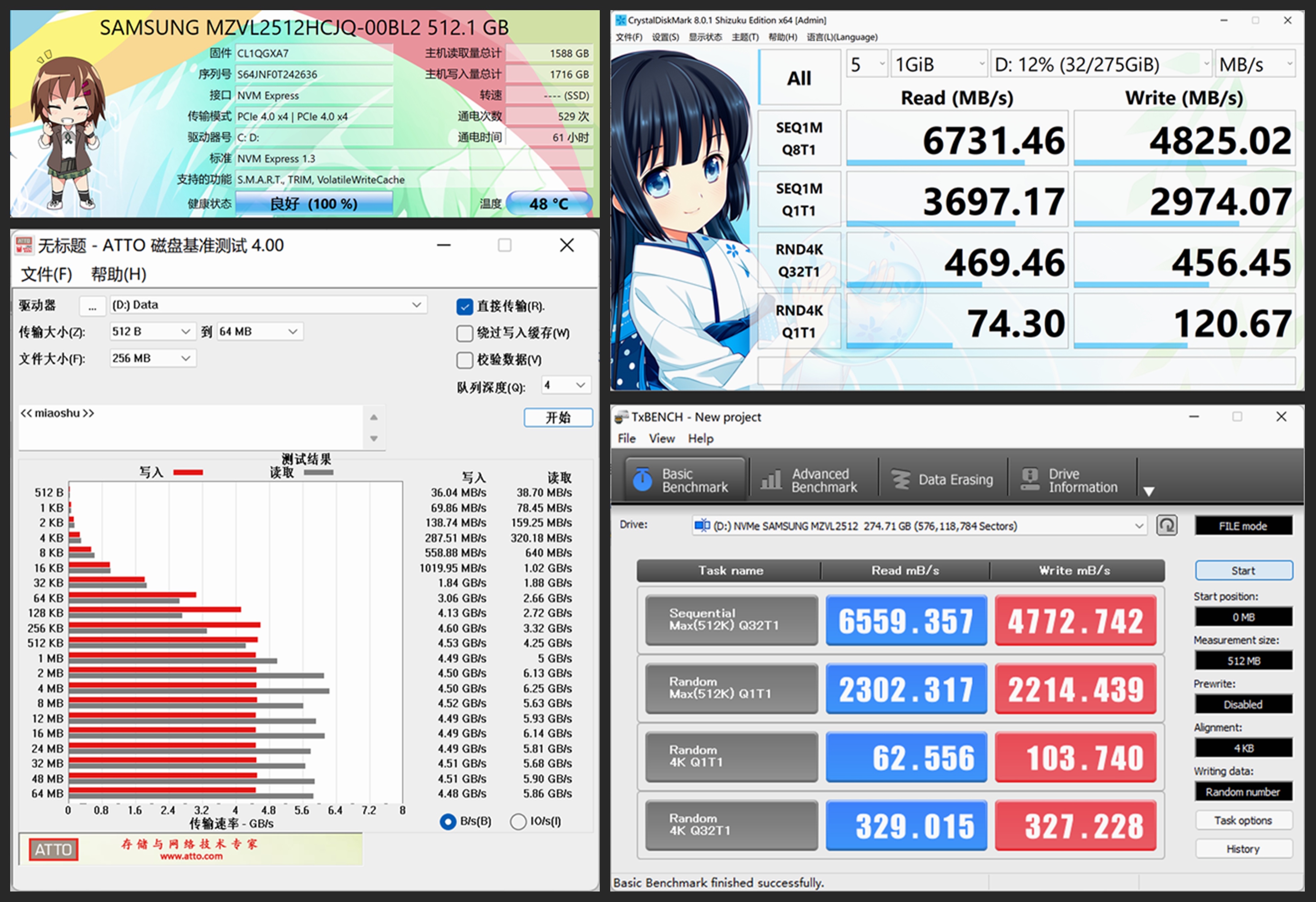Open the drive selection dropdown in TxBENCH

pyautogui.click(x=1139, y=525)
